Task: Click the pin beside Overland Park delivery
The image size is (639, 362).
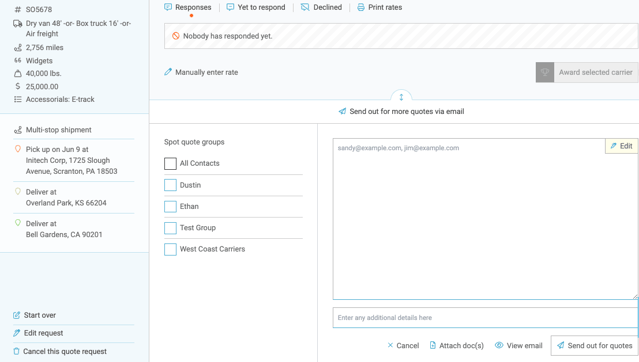Action: 18,192
